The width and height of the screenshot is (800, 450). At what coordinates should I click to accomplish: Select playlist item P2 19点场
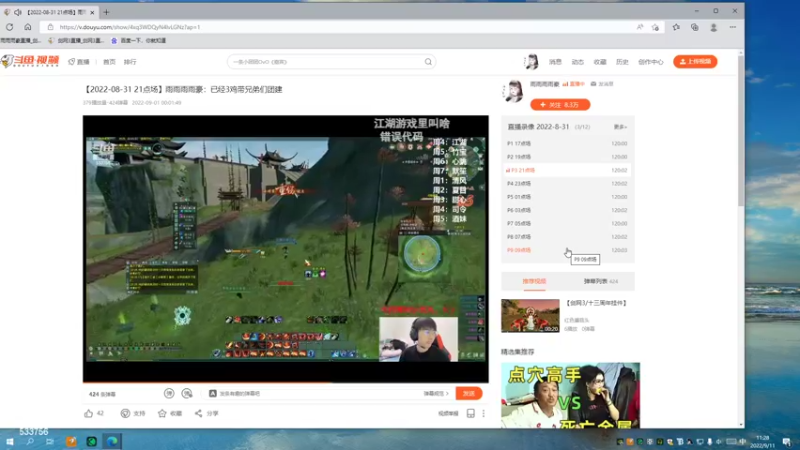(567, 157)
